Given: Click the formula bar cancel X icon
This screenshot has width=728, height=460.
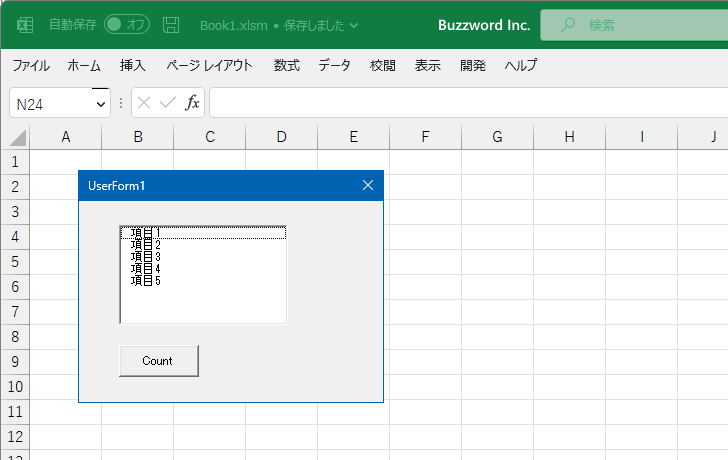Looking at the screenshot, I should (144, 103).
